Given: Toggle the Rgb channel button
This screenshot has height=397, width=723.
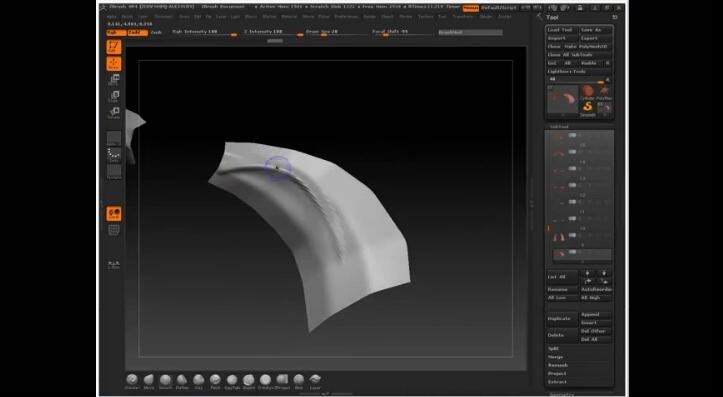Looking at the screenshot, I should [115, 32].
